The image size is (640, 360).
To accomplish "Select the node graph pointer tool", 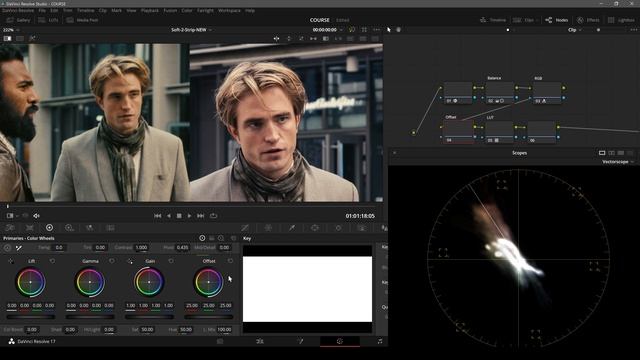I will pyautogui.click(x=389, y=30).
